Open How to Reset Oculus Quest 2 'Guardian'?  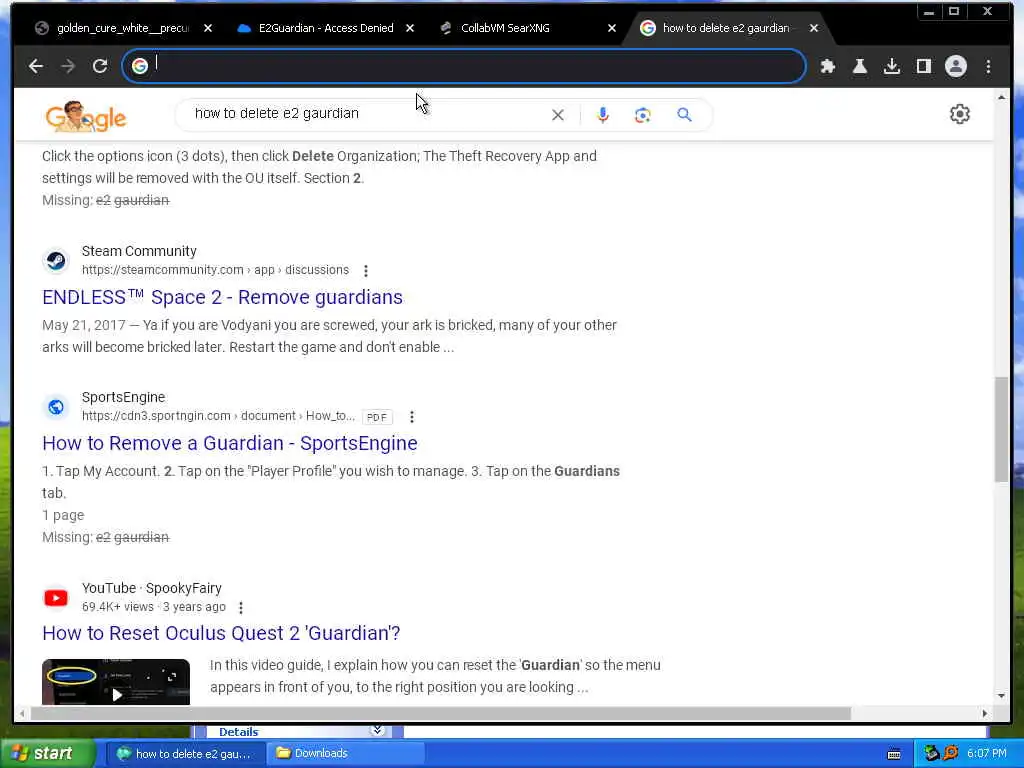221,633
